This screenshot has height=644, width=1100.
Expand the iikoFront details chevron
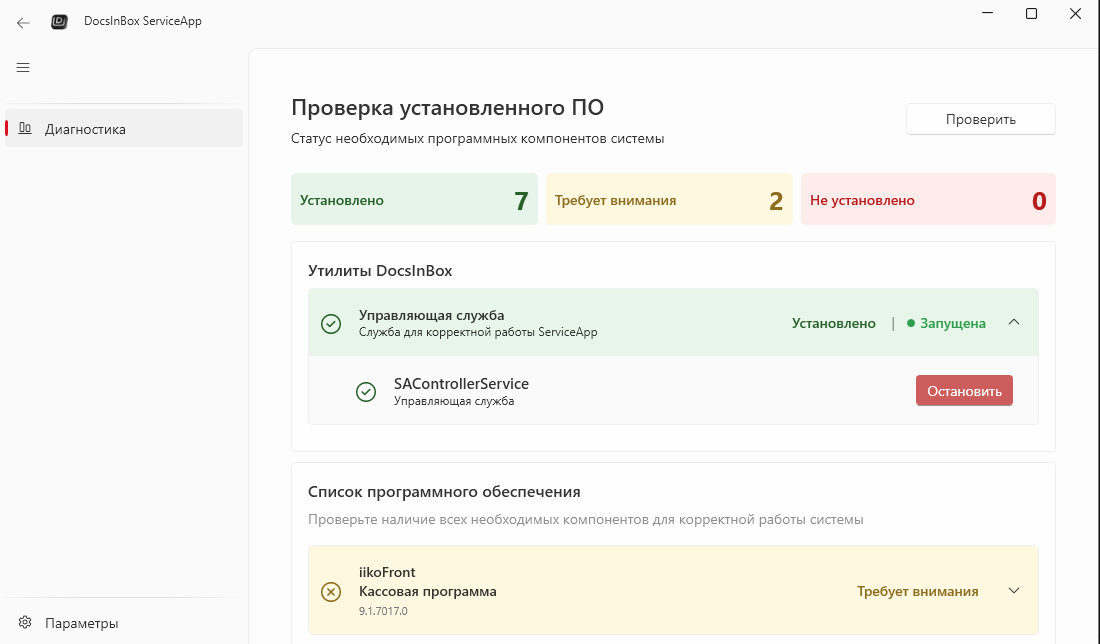point(1014,590)
